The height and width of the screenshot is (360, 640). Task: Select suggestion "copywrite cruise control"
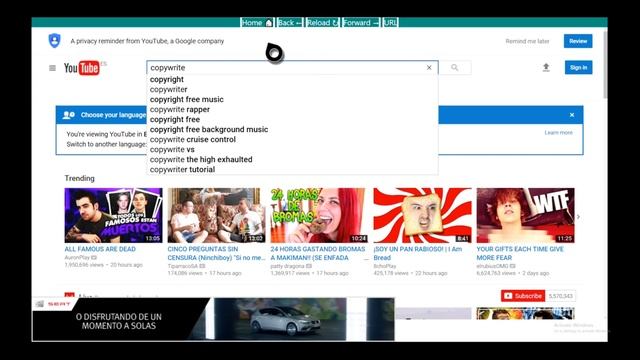click(x=292, y=139)
